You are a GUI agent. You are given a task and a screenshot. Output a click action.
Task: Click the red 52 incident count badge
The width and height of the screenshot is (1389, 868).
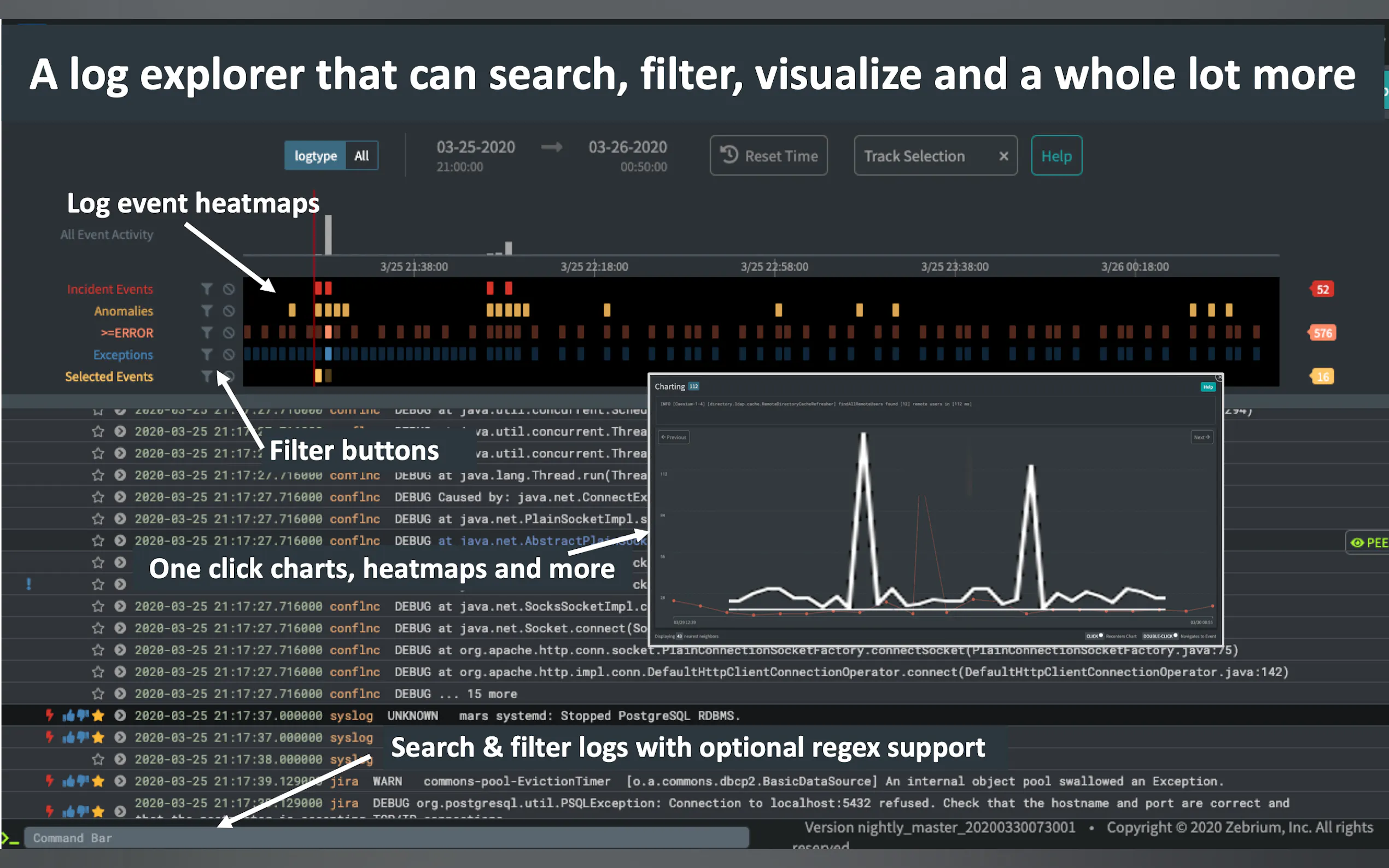[1322, 289]
